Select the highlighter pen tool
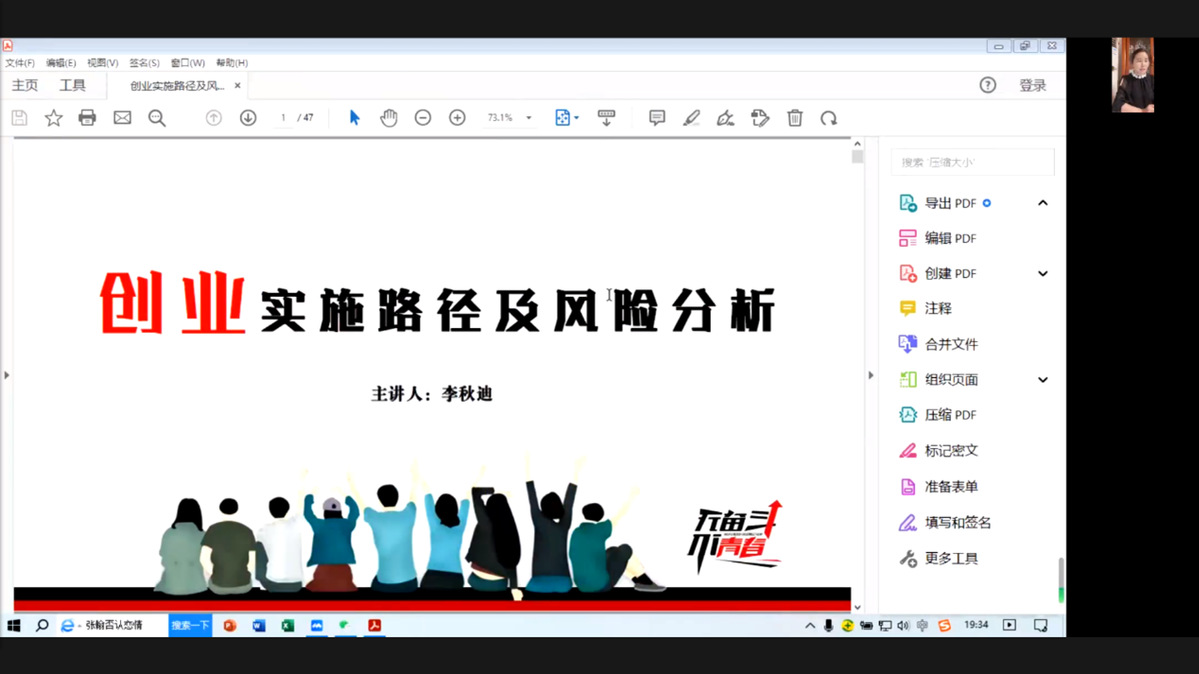 tap(691, 118)
